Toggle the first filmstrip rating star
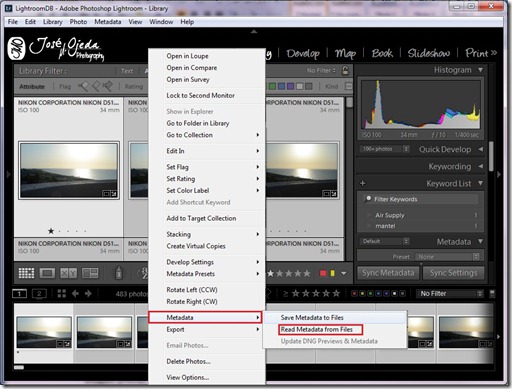This screenshot has width=512, height=389. [x=295, y=293]
